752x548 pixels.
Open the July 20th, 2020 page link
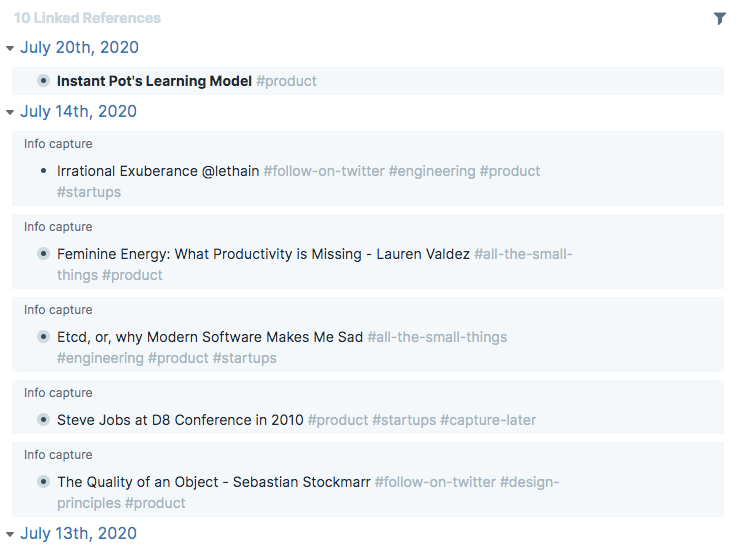point(79,47)
